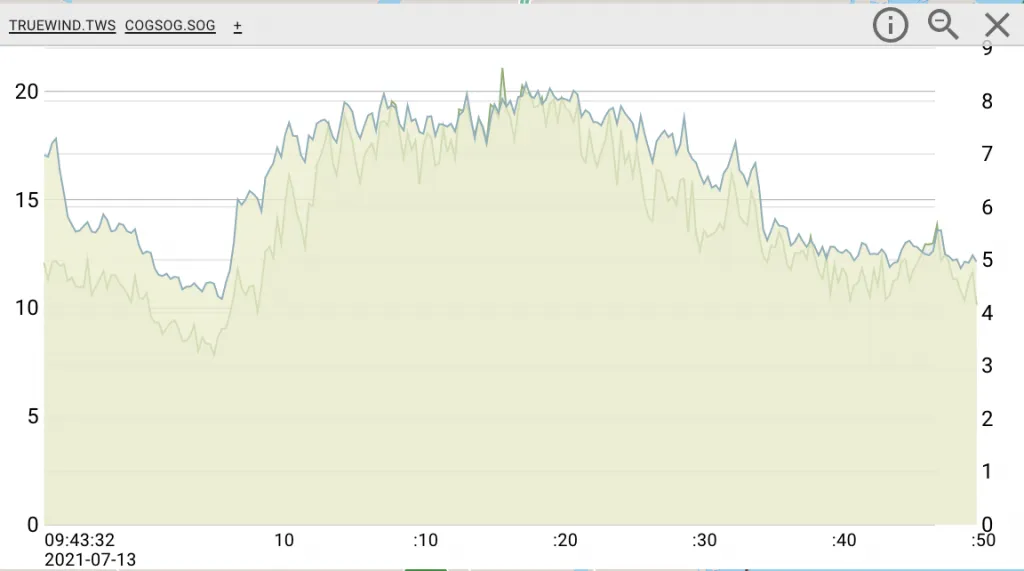Viewport: 1024px width, 571px height.
Task: Select the TRUEWIND.TWS series label
Action: click(x=62, y=26)
